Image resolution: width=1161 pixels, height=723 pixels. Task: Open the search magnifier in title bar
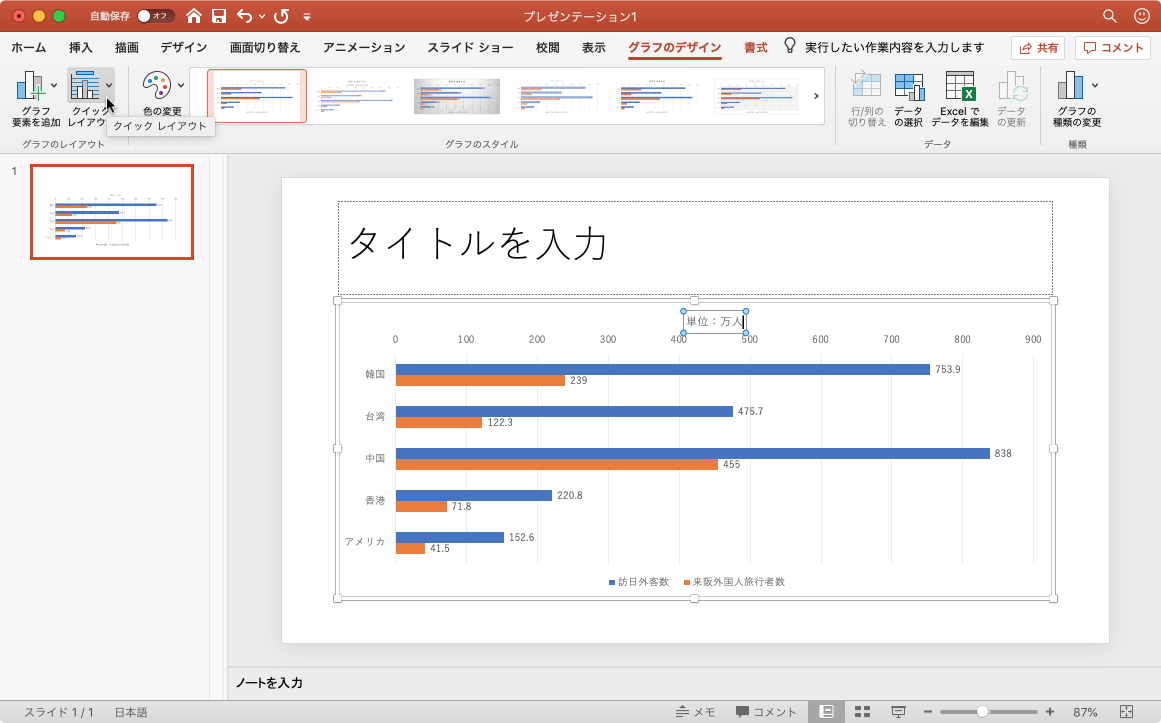tap(1109, 16)
